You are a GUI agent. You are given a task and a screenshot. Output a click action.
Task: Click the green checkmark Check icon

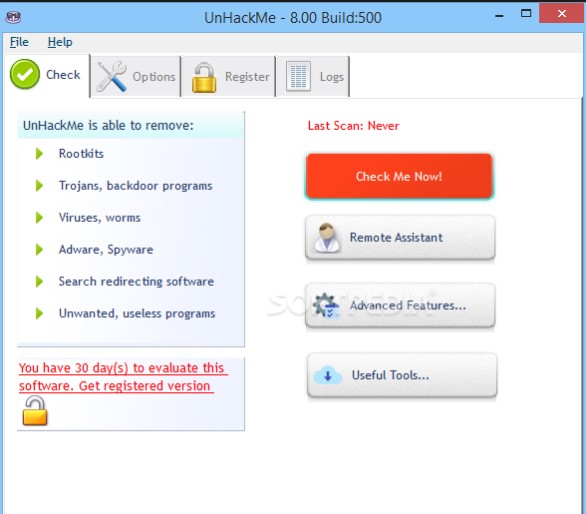coord(25,74)
